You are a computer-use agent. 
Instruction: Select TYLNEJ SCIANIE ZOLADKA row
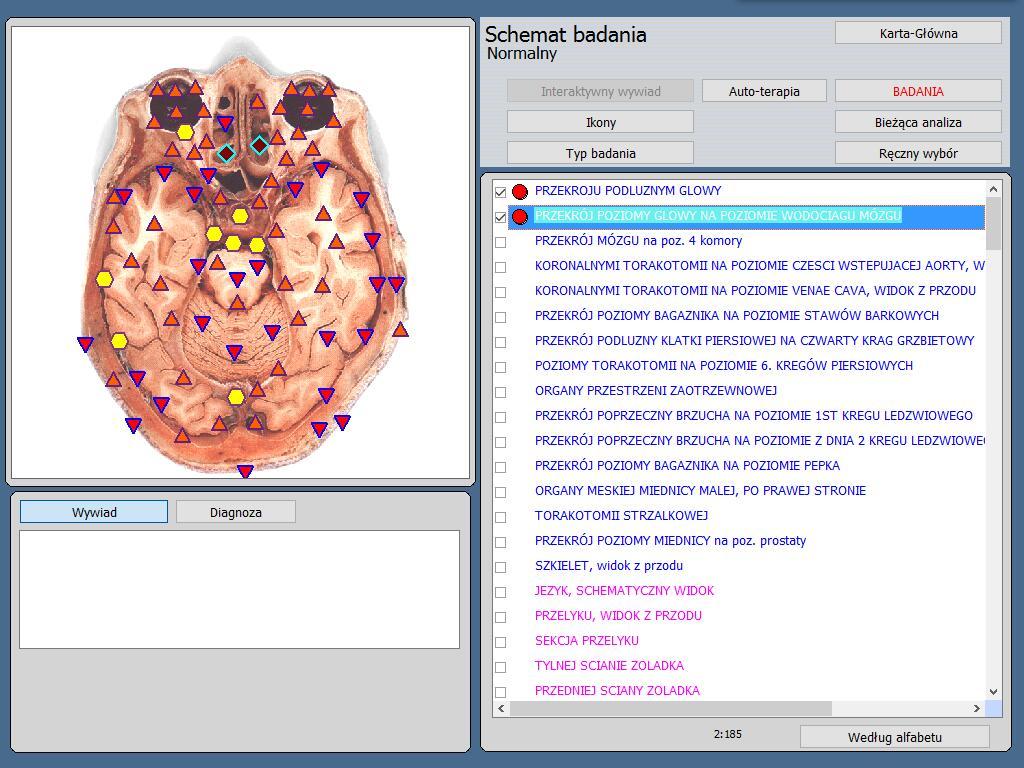tap(609, 665)
